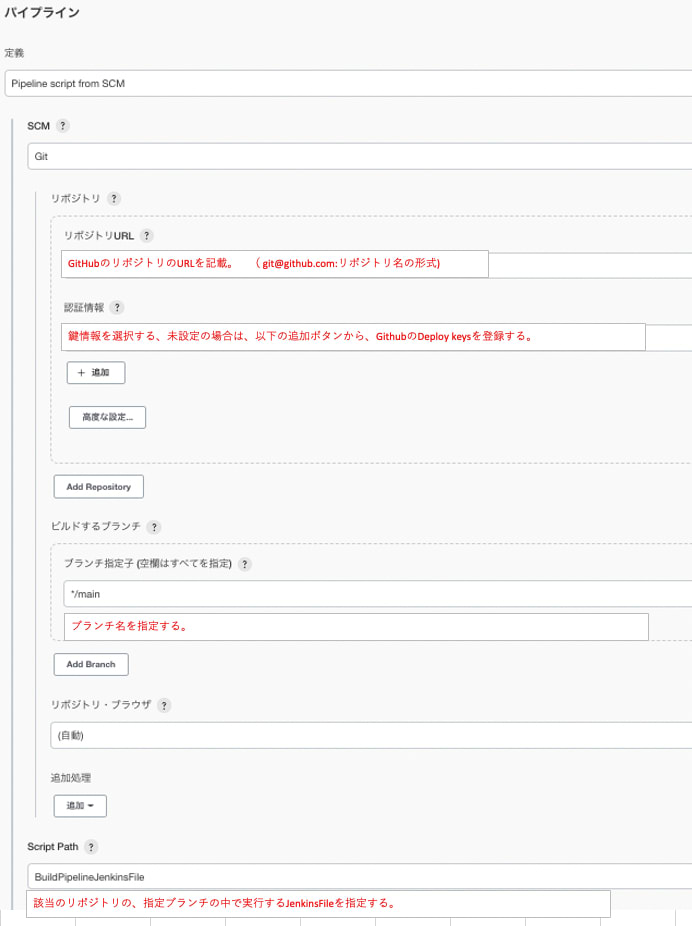Focus the branch specifier field containing */main
The image size is (692, 926).
[x=378, y=594]
